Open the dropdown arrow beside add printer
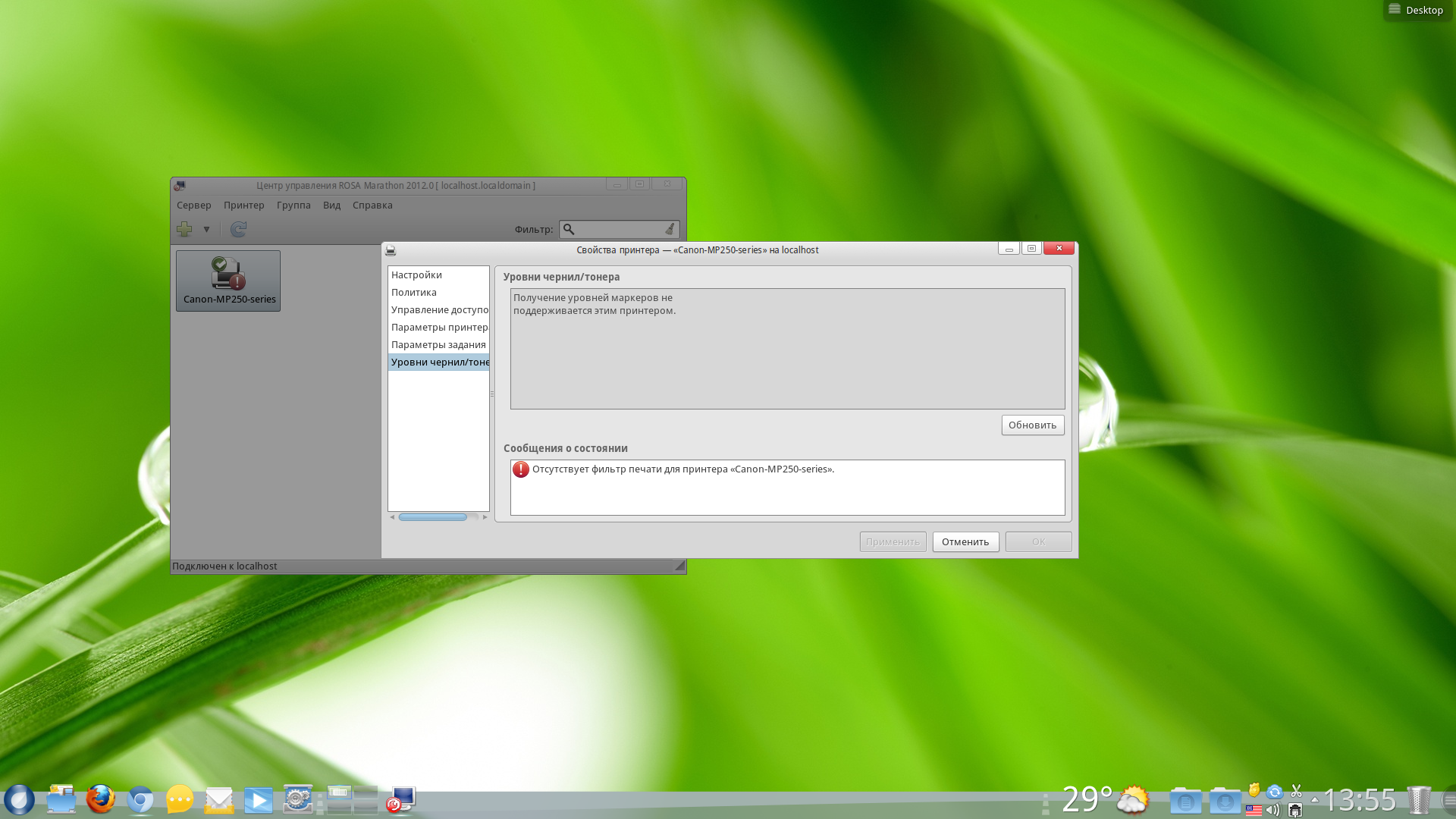 pos(206,229)
